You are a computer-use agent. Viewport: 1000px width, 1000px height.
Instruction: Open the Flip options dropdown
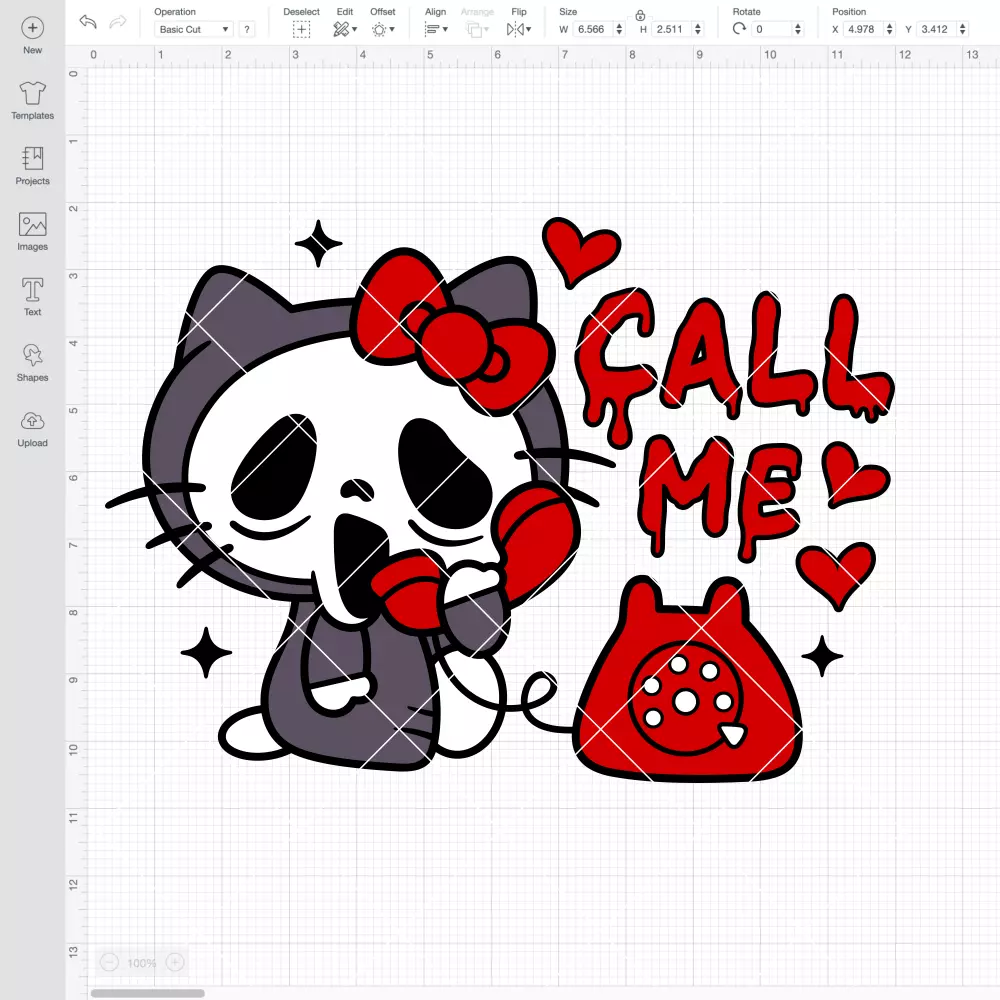(518, 29)
